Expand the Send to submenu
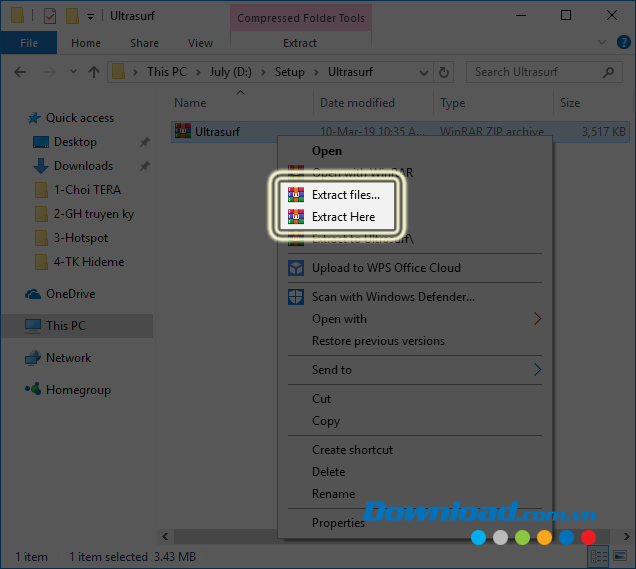 (537, 369)
